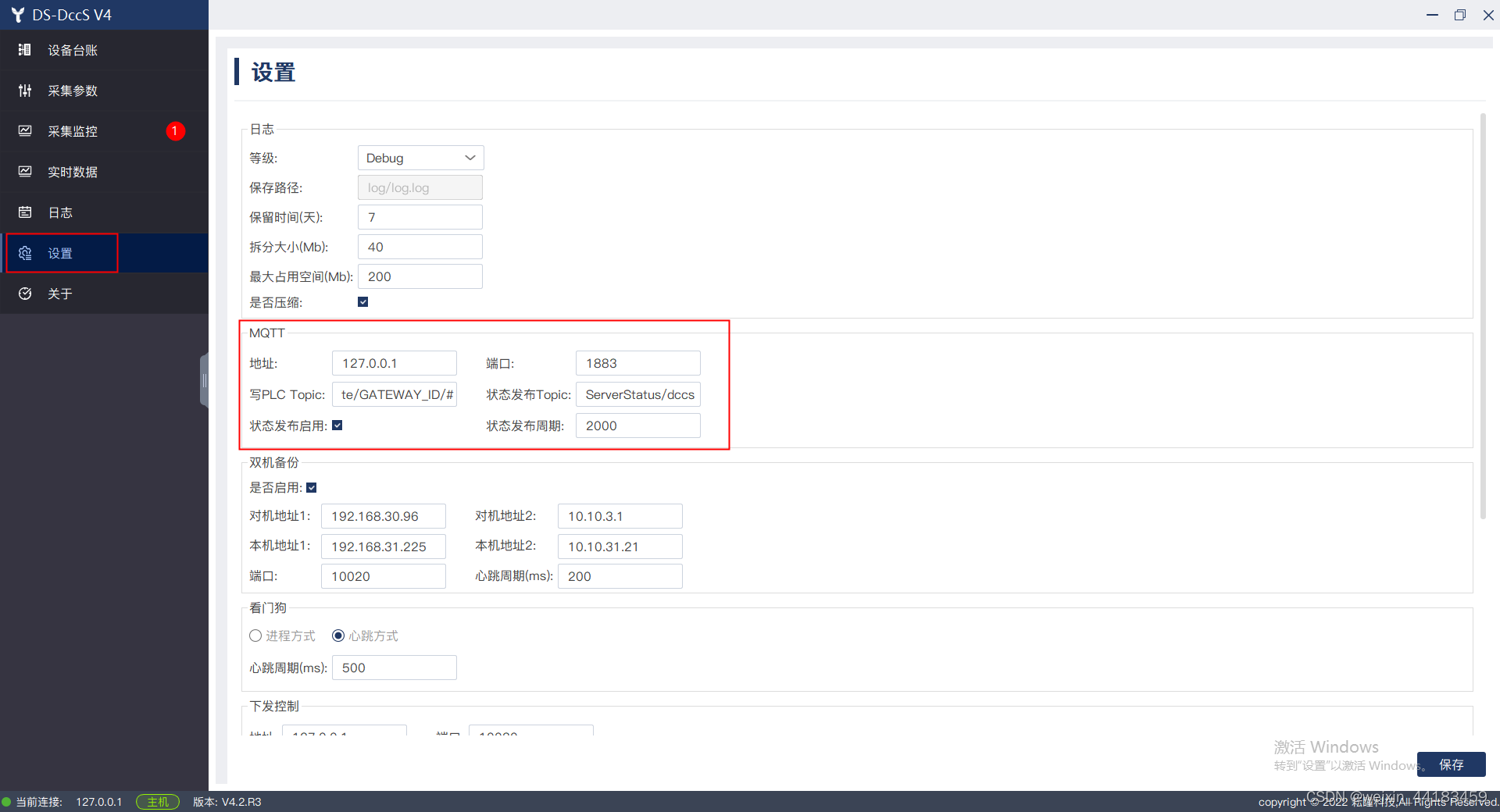Click the 日志 group title in settings
This screenshot has height=812, width=1500.
262,129
